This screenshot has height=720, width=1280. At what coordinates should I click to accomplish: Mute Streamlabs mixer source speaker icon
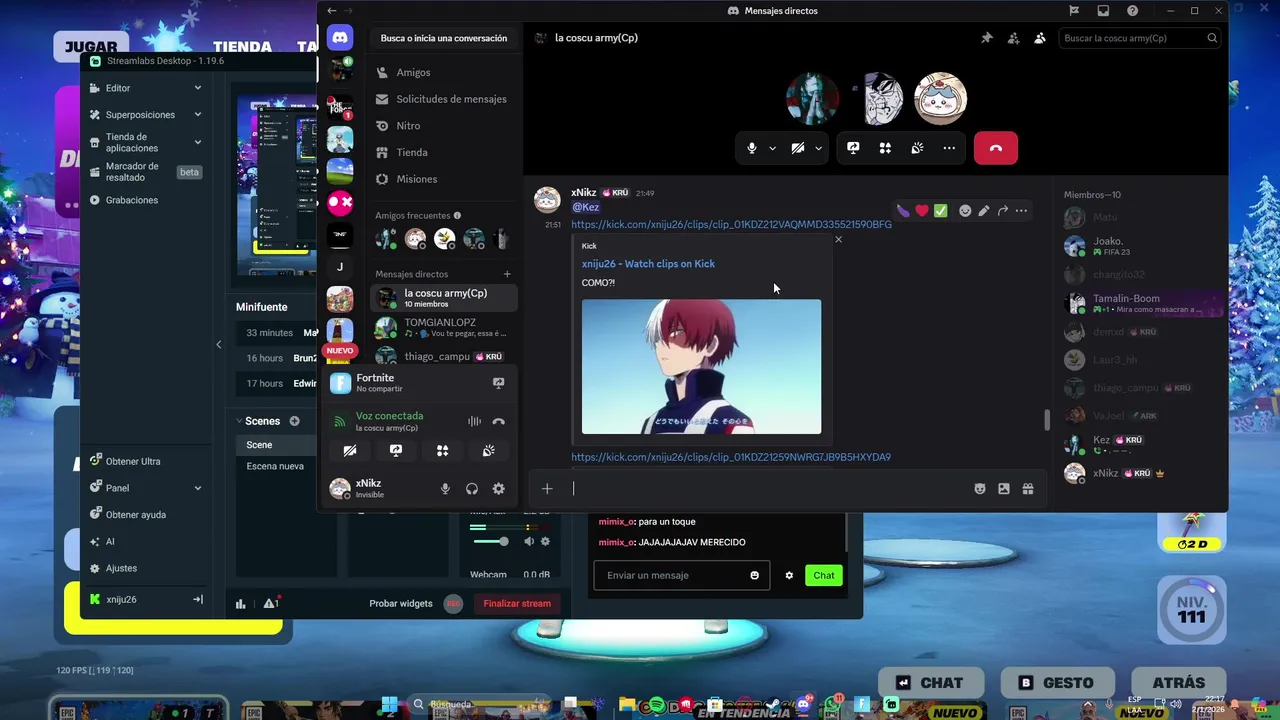[x=530, y=541]
